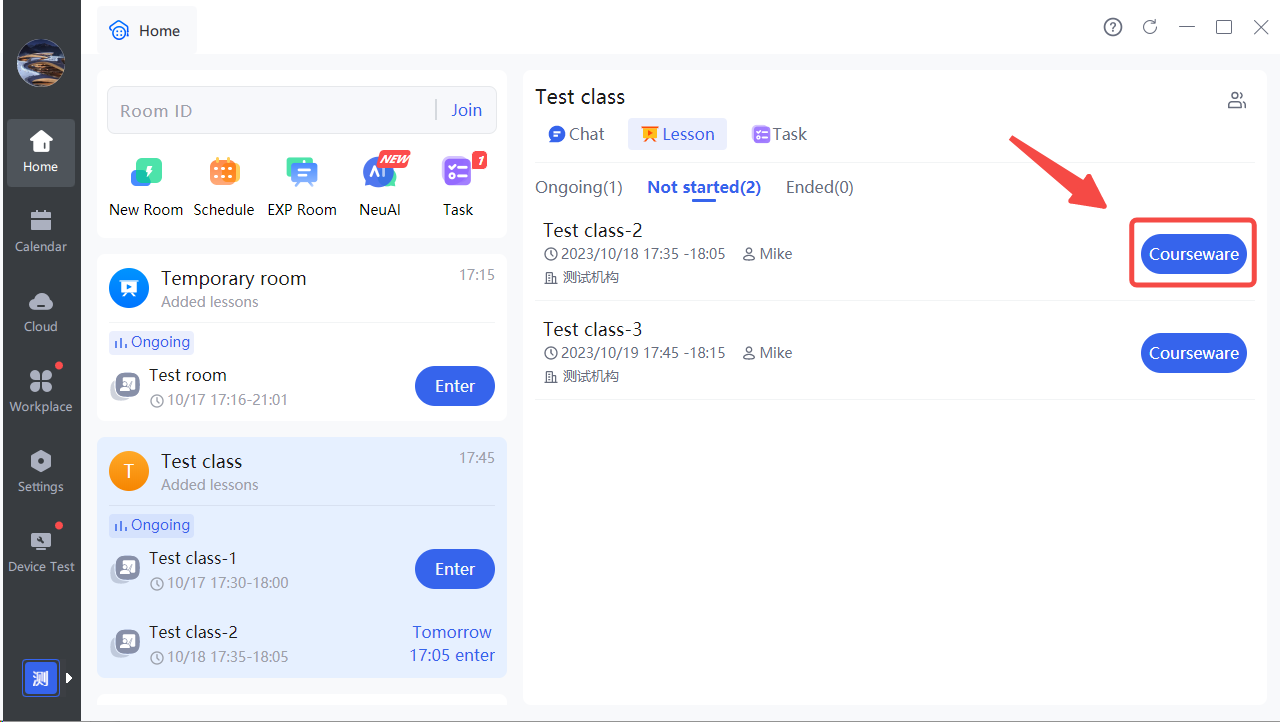Open Cloud in the sidebar
Image resolution: width=1280 pixels, height=722 pixels.
tap(41, 311)
